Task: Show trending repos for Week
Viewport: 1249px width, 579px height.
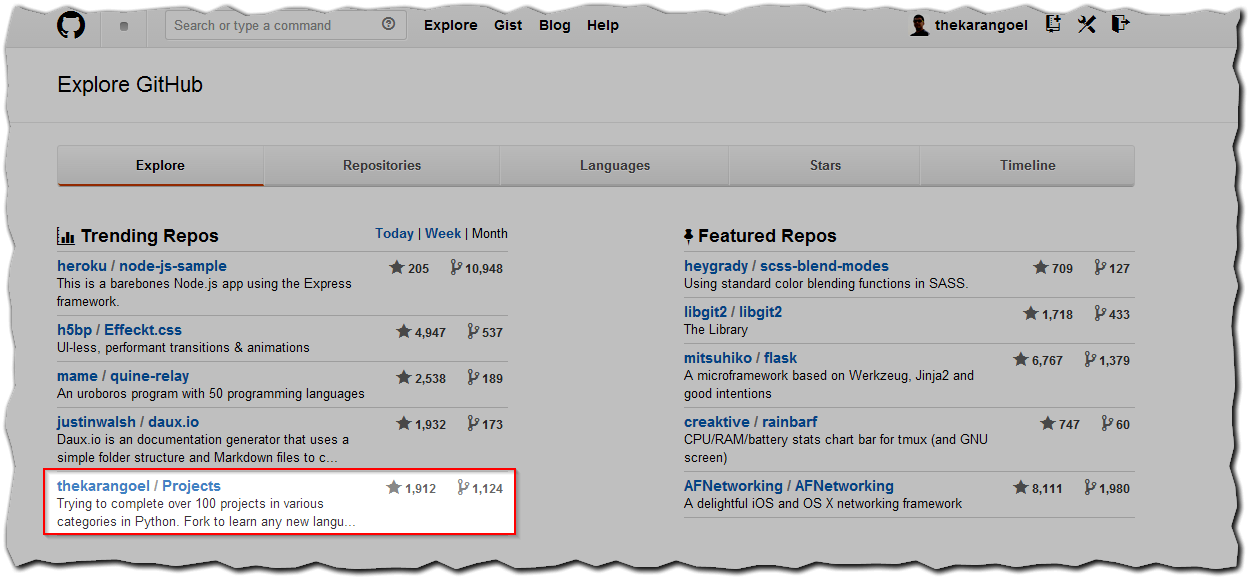Action: pyautogui.click(x=443, y=233)
